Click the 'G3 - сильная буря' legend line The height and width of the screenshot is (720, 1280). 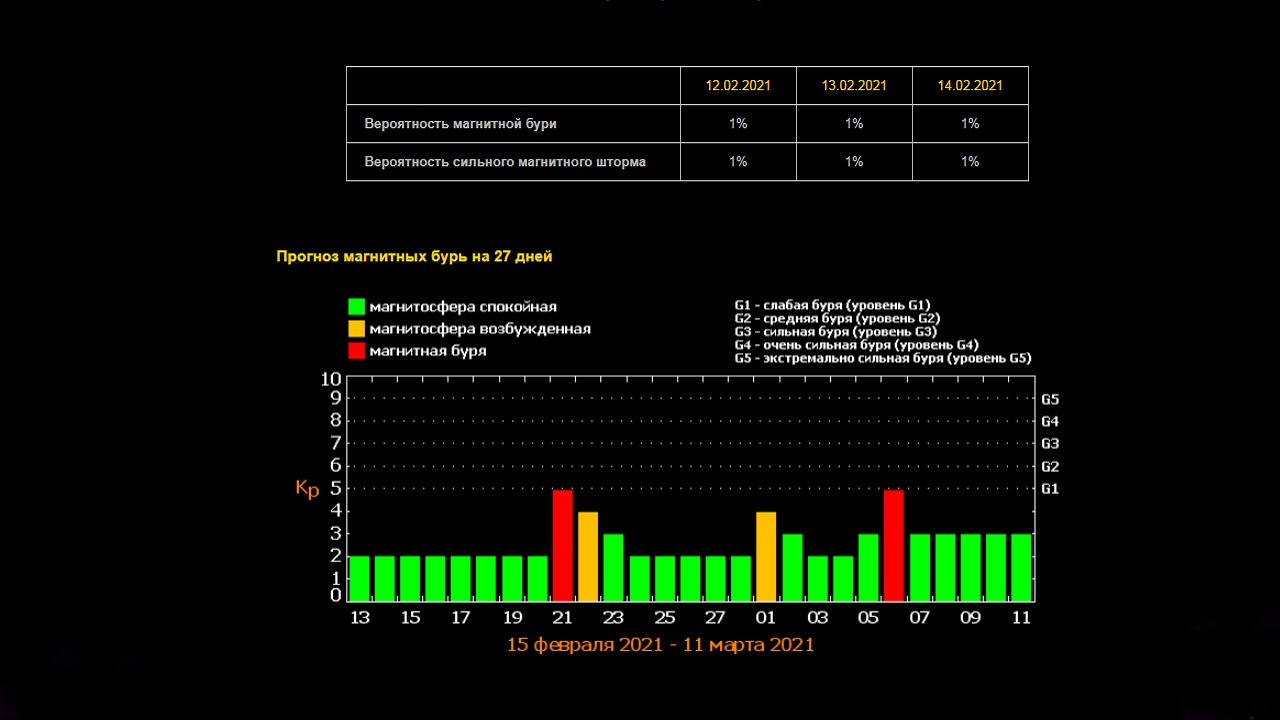[x=835, y=332]
